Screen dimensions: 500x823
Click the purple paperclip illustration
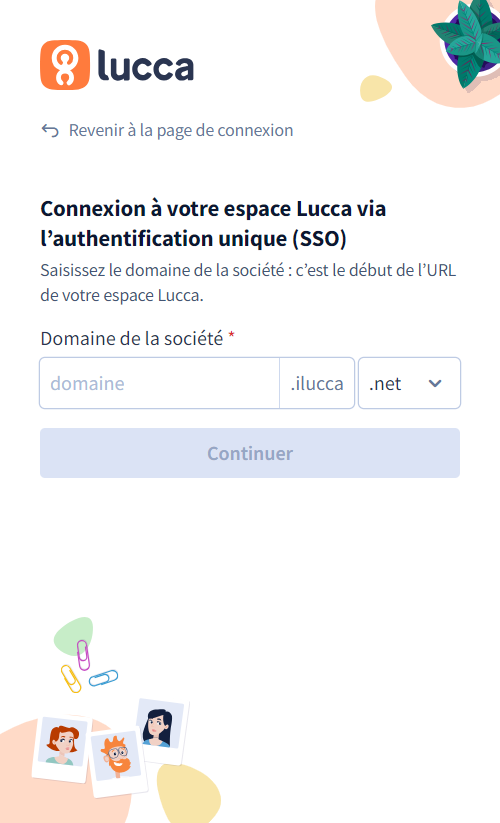[83, 655]
